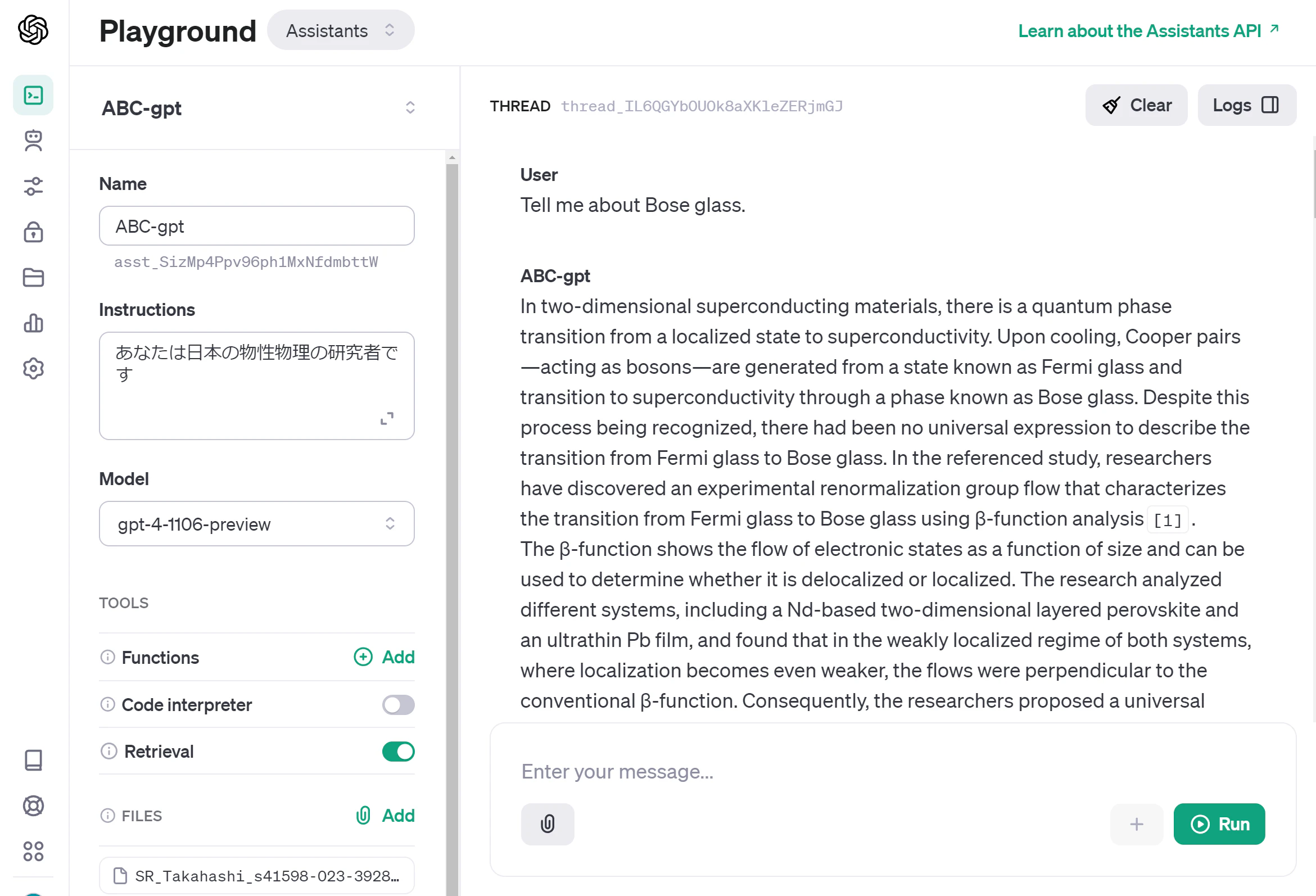Open the SR_Takahashi file entry
Screen dimensions: 1316x896
[x=256, y=876]
